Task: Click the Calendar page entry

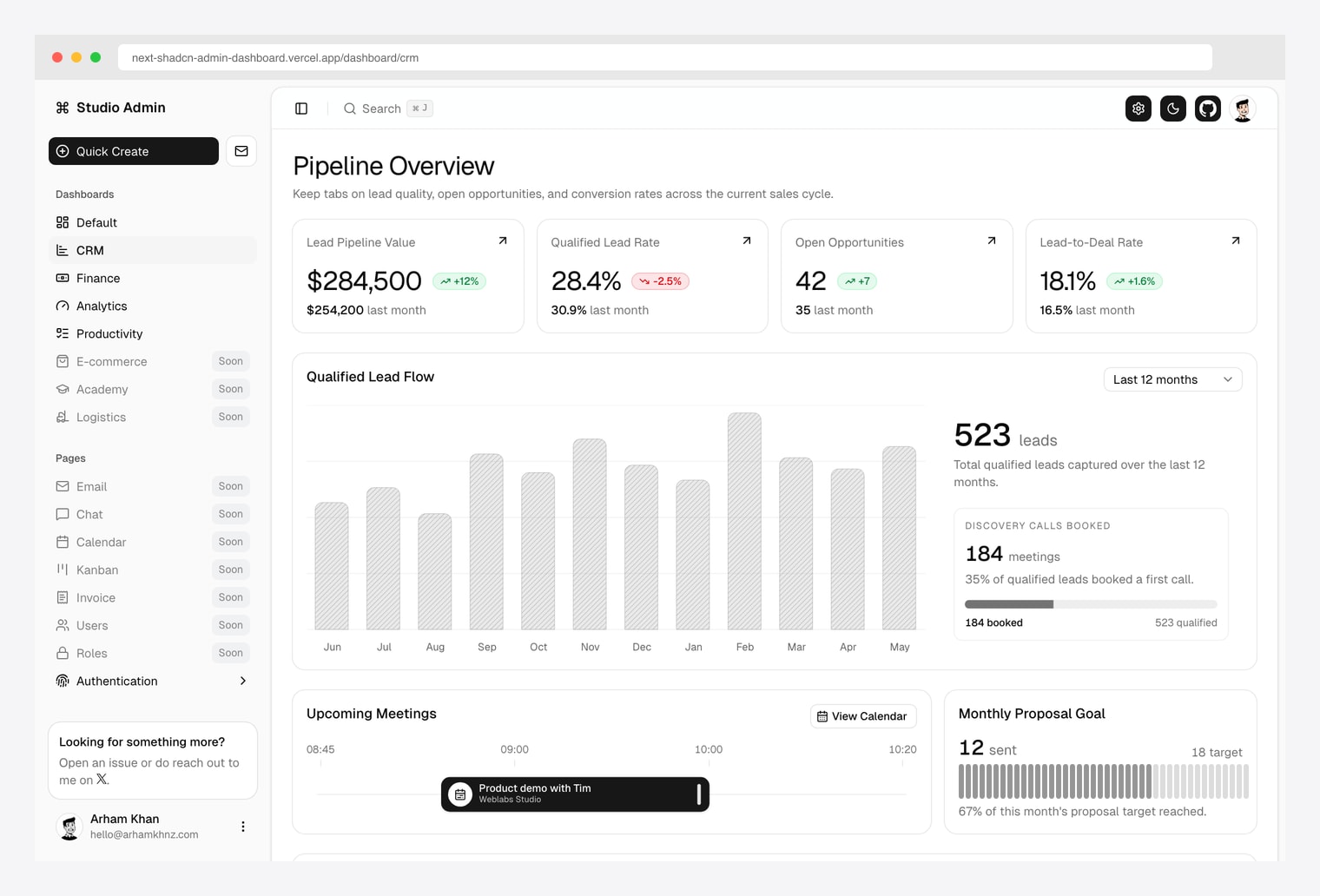Action: pyautogui.click(x=153, y=542)
